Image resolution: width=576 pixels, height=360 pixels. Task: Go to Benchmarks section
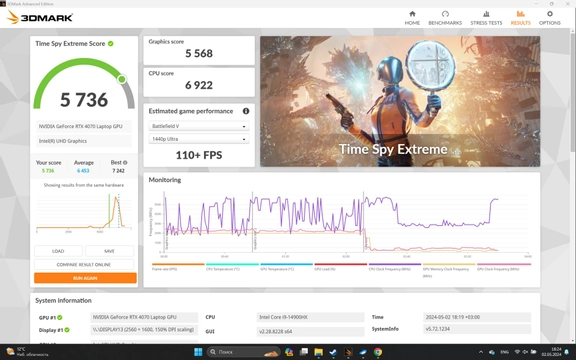(445, 18)
